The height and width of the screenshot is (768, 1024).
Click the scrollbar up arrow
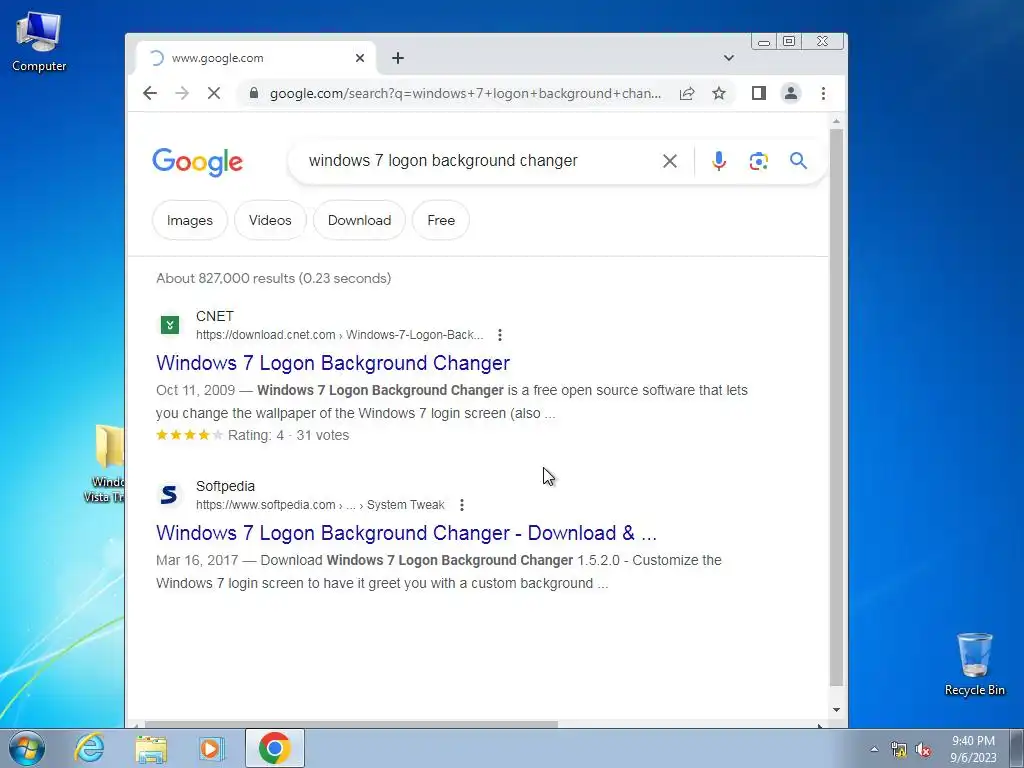pos(836,121)
